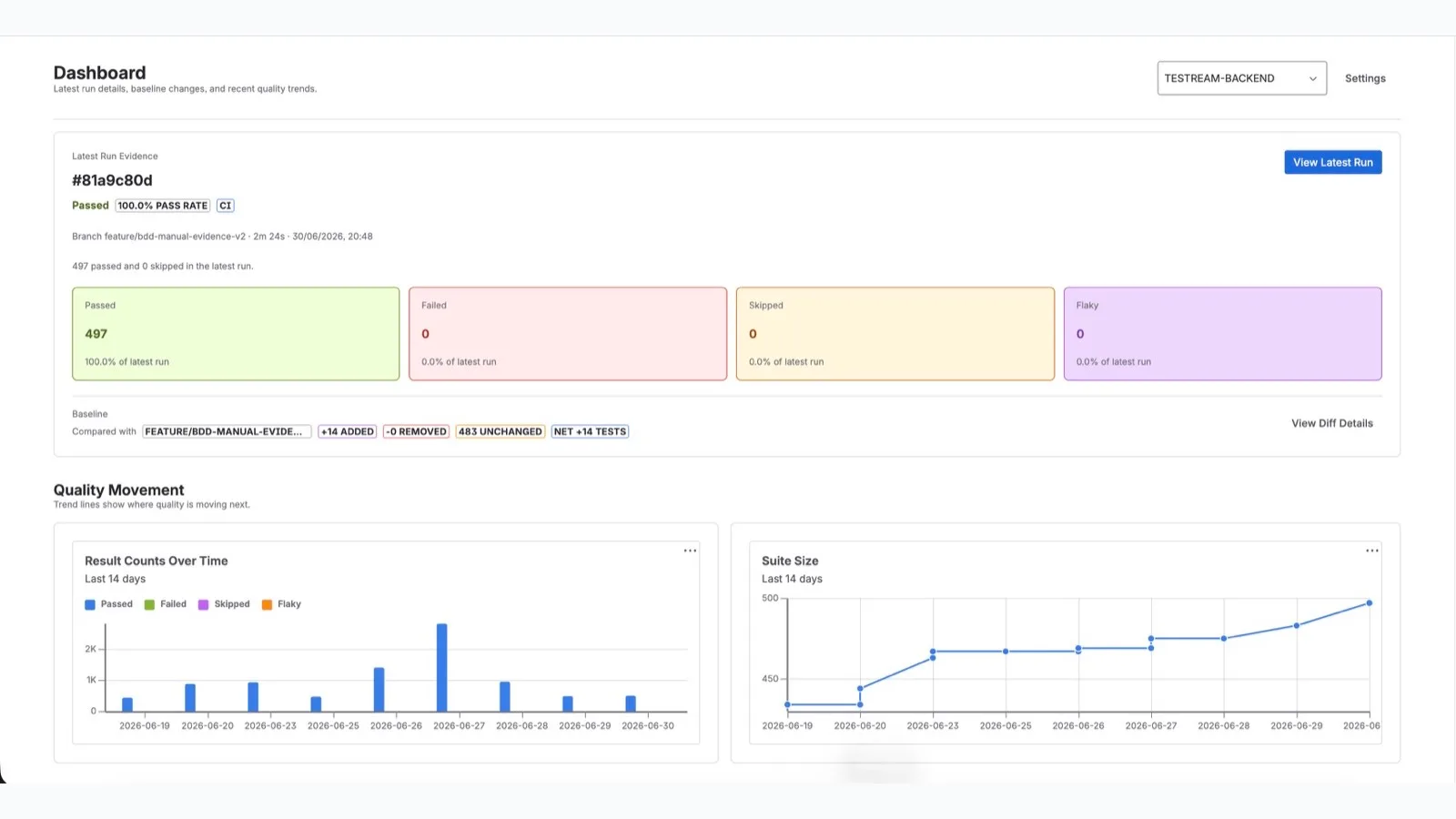Click the View Latest Run button

pyautogui.click(x=1332, y=162)
